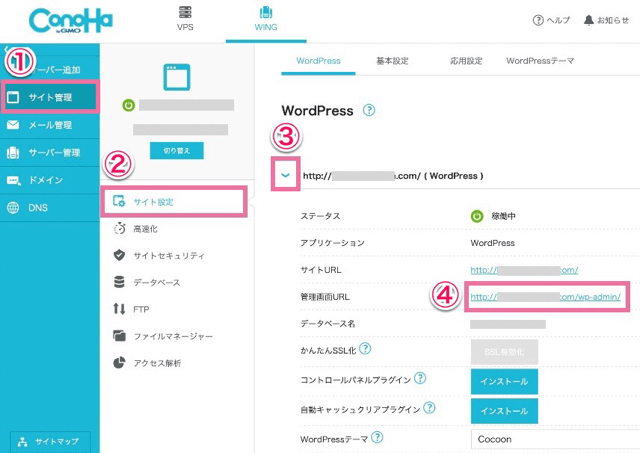
Task: Click the ConoHa logo
Action: pos(71,21)
